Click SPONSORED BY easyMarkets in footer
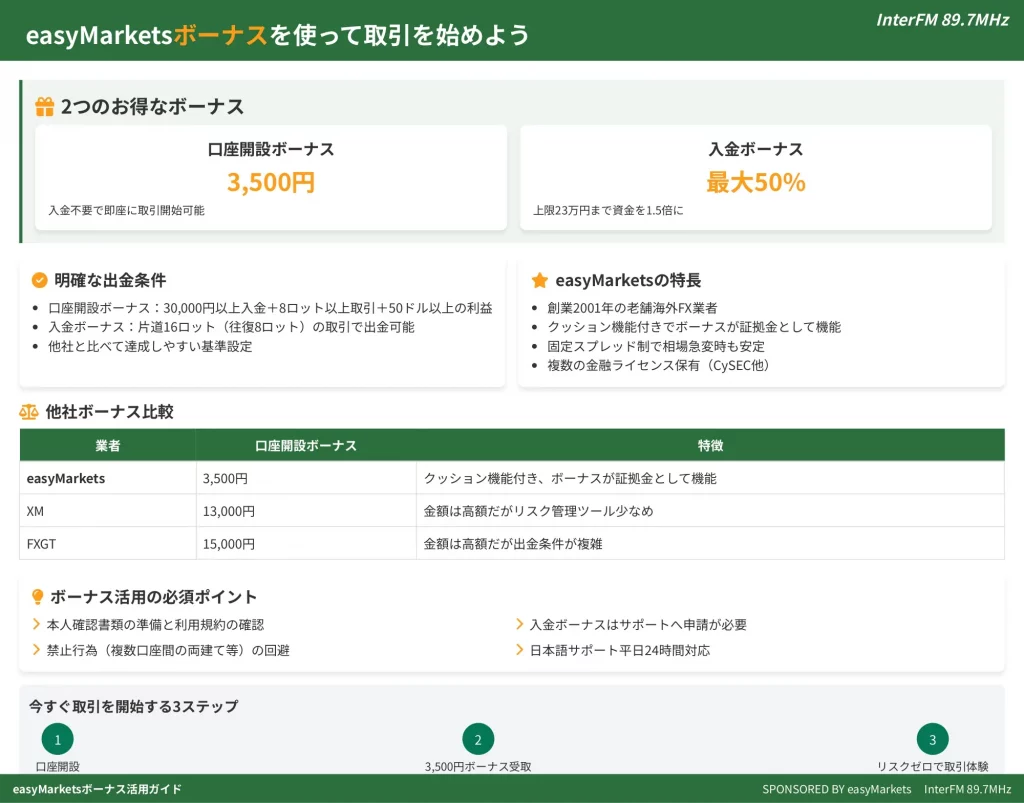 click(837, 789)
